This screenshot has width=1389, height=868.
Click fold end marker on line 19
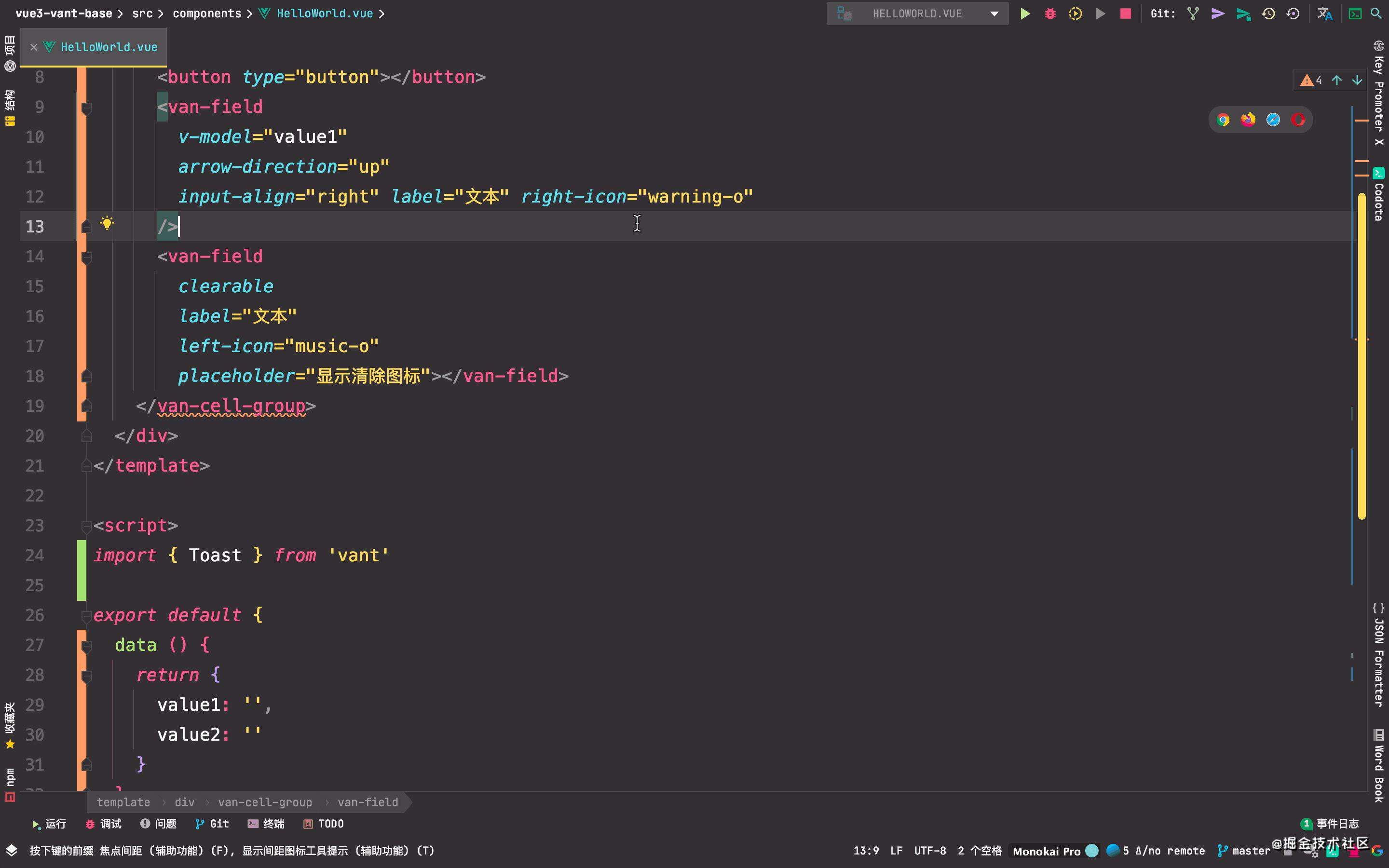coord(87,406)
